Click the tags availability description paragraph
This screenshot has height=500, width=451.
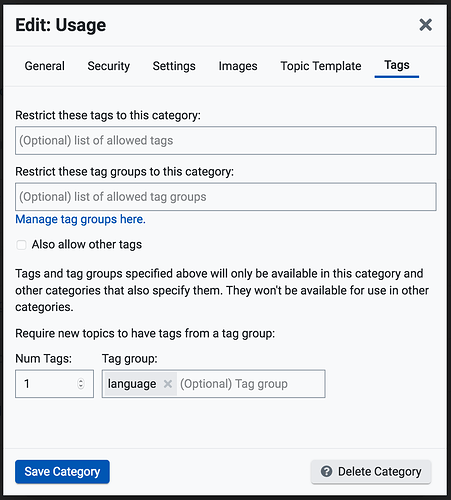[x=222, y=290]
